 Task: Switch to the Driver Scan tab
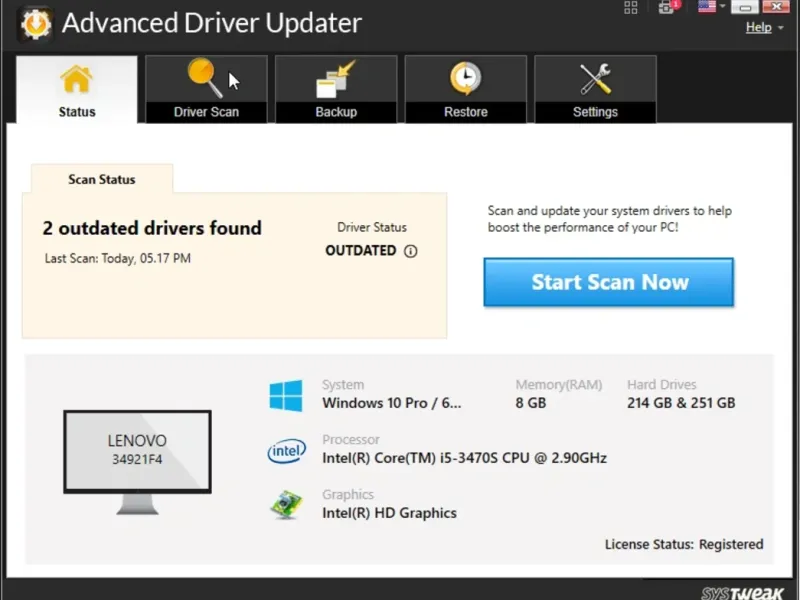point(206,89)
